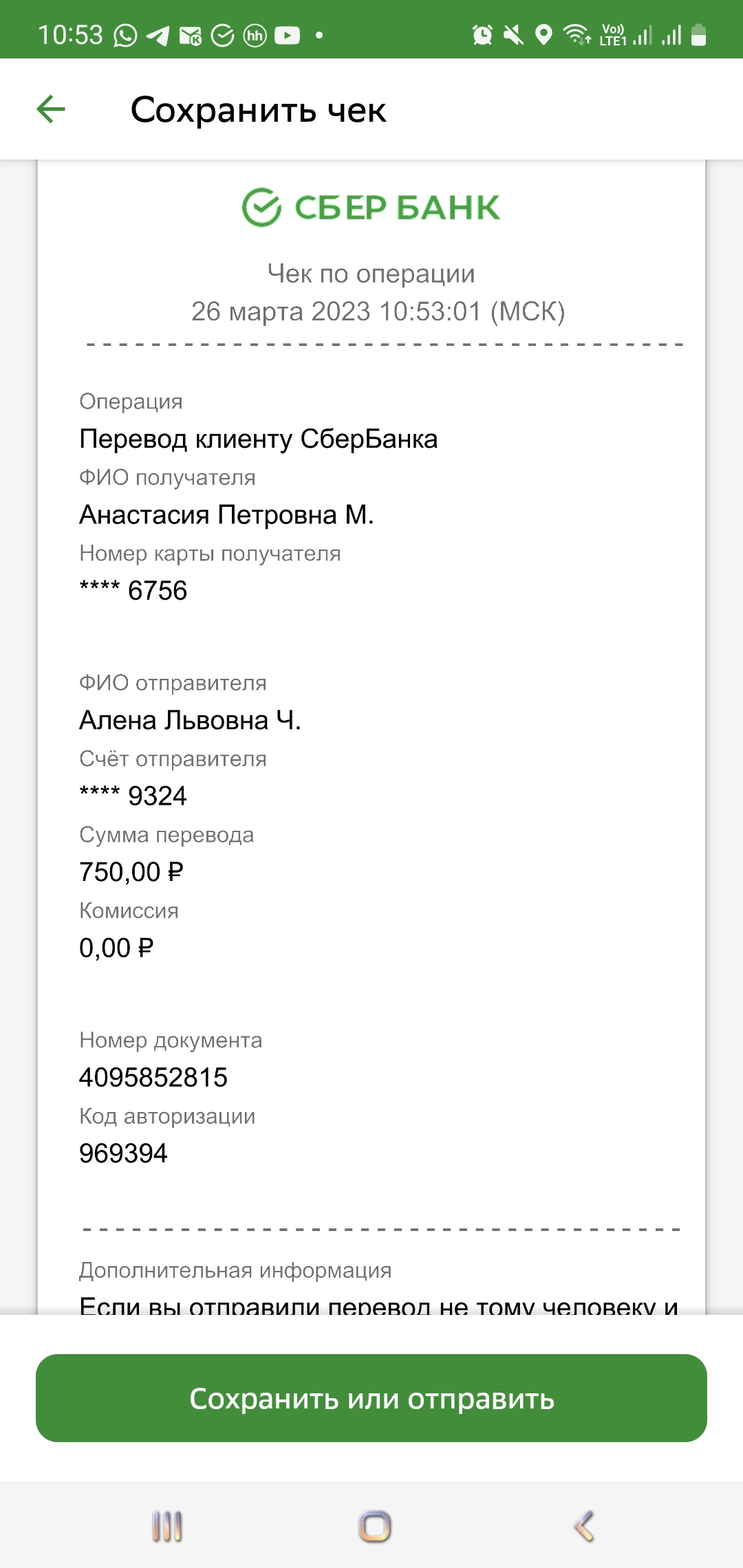The width and height of the screenshot is (743, 1568).
Task: Tap the Сохранить чек header title
Action: tap(258, 109)
